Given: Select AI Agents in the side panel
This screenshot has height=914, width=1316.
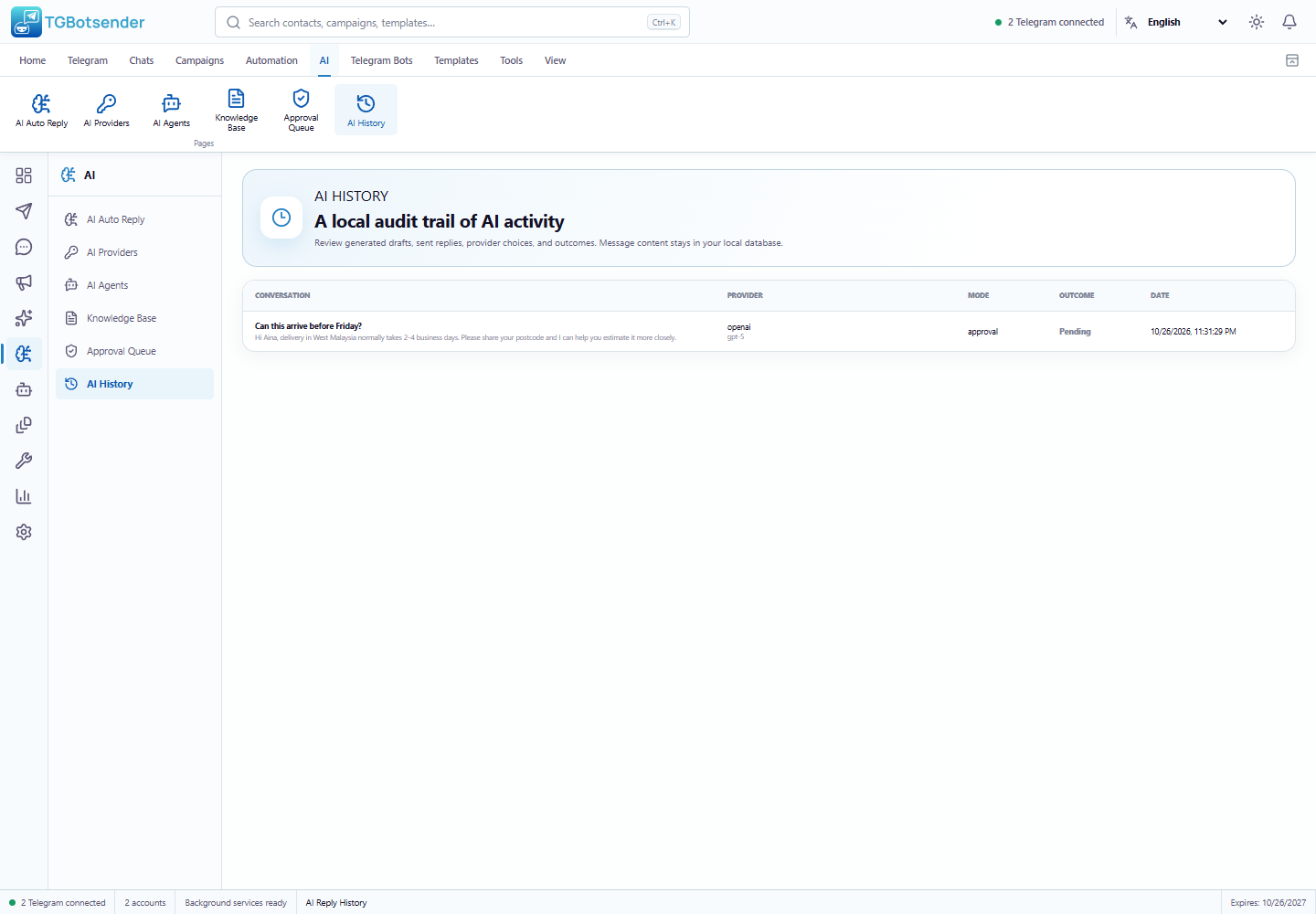Looking at the screenshot, I should point(134,285).
